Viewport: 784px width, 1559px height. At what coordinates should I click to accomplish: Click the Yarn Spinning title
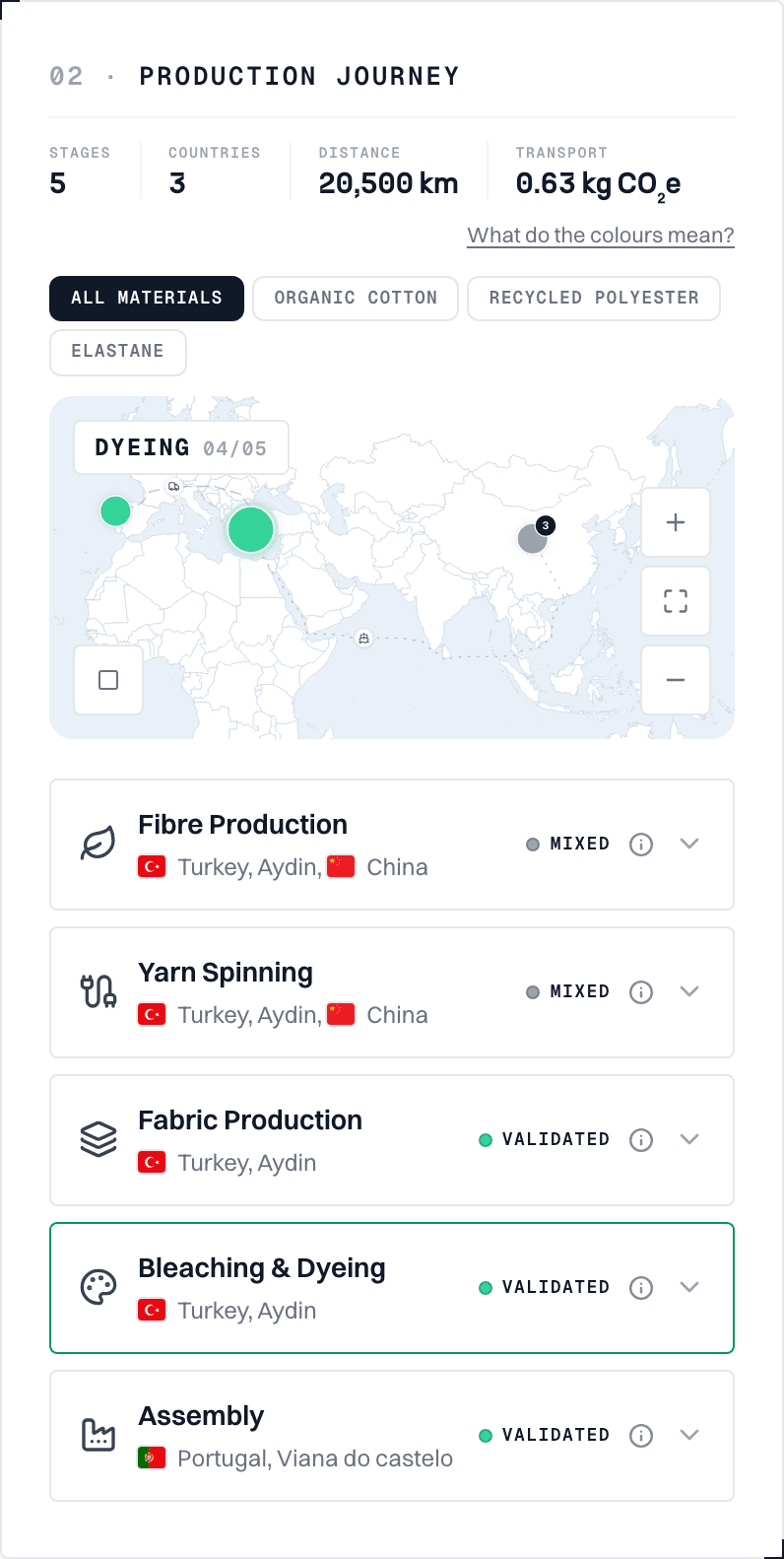coord(226,973)
